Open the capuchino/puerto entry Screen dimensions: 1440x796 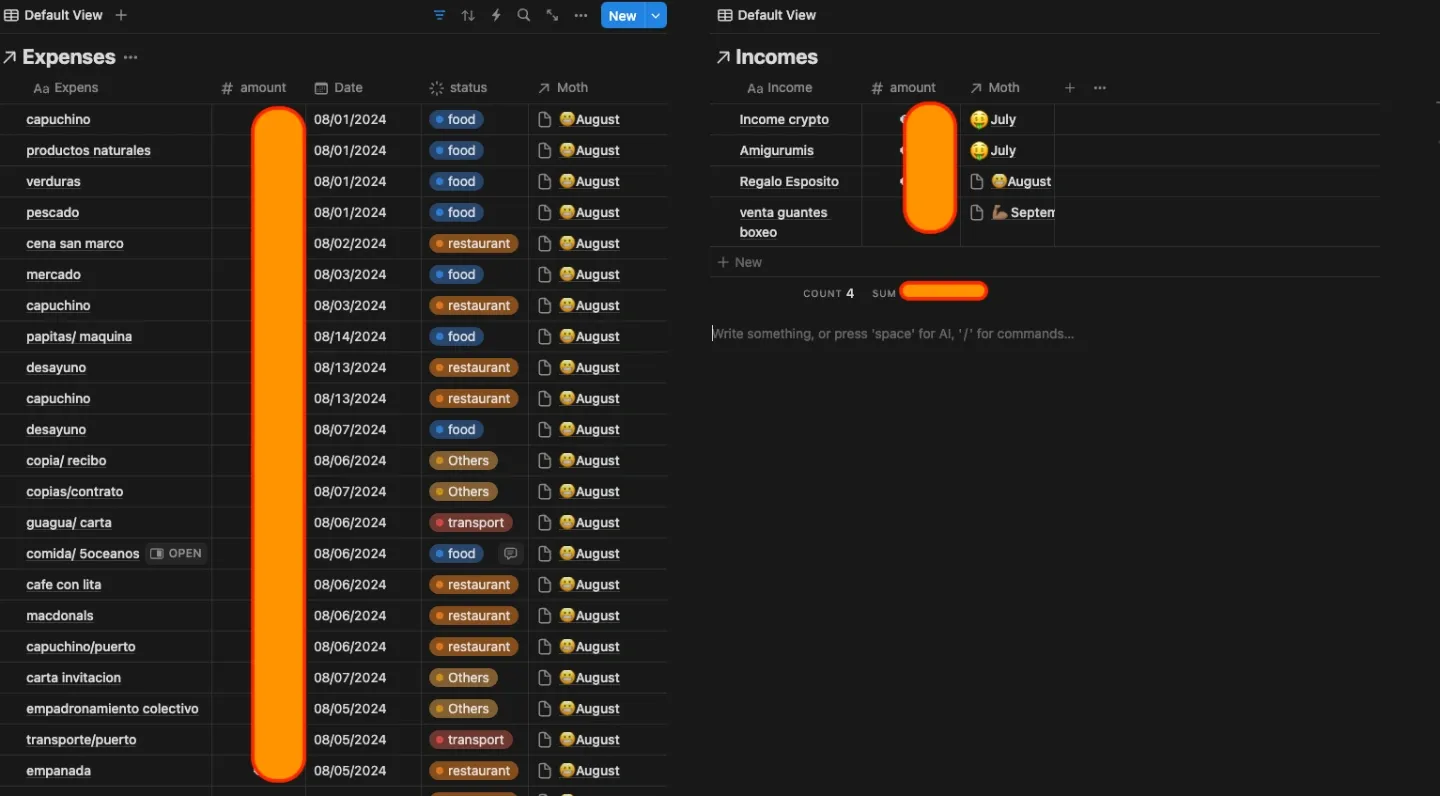[x=81, y=647]
